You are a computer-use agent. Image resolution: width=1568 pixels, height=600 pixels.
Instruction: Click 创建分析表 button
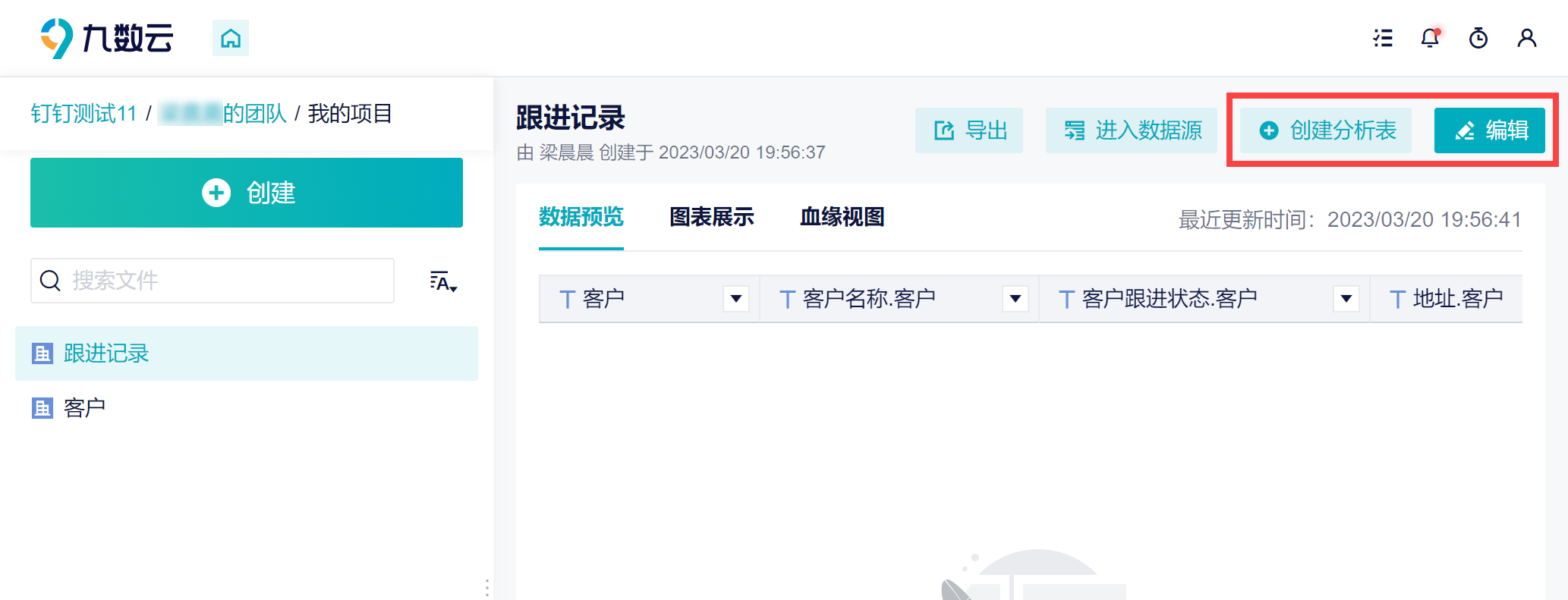click(1326, 130)
